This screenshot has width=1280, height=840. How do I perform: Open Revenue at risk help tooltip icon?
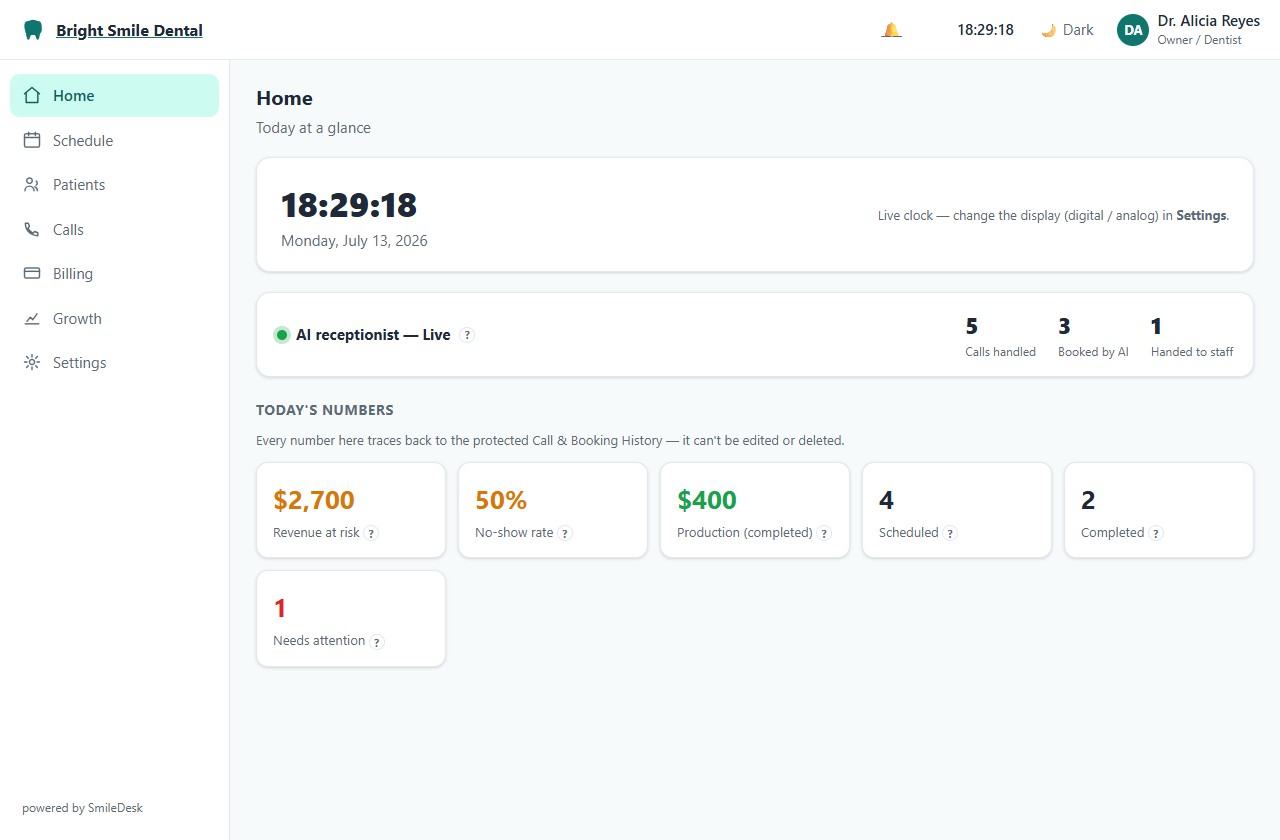pyautogui.click(x=371, y=533)
